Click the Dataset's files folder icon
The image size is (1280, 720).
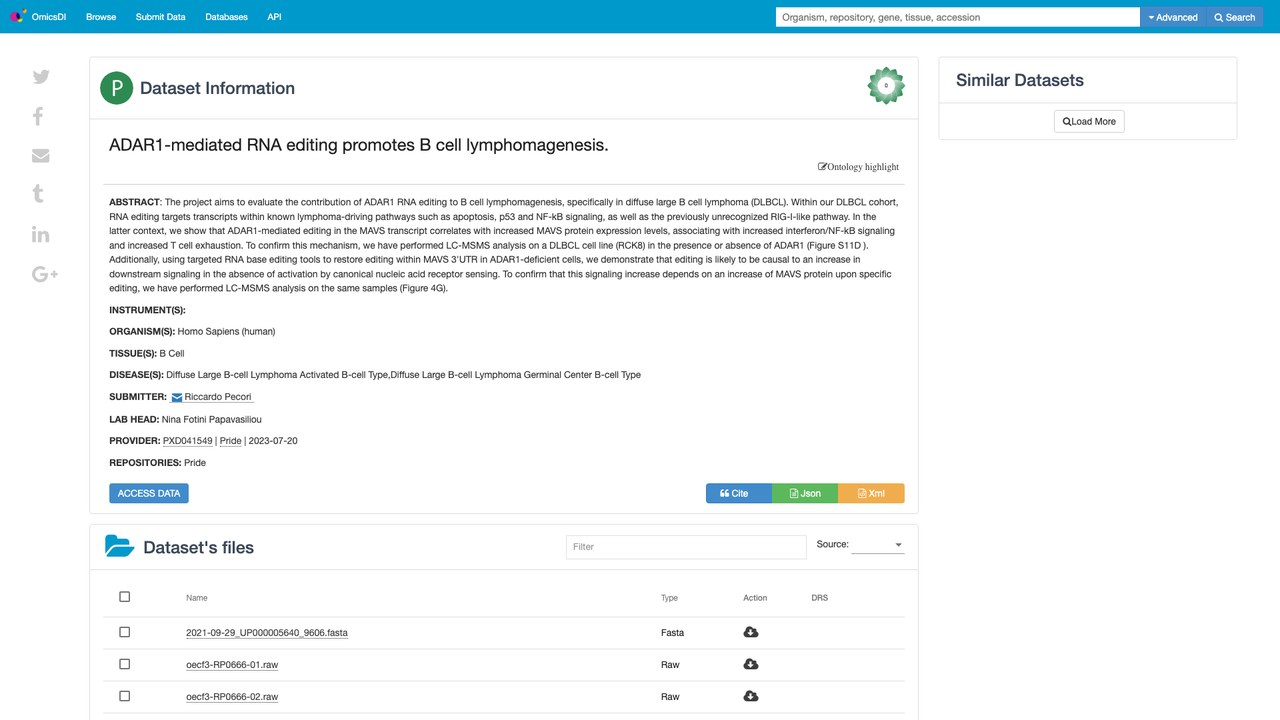[x=120, y=546]
